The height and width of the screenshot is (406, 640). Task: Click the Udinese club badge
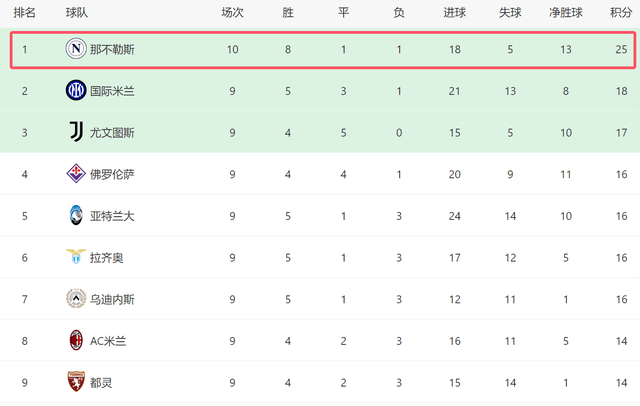[76, 298]
